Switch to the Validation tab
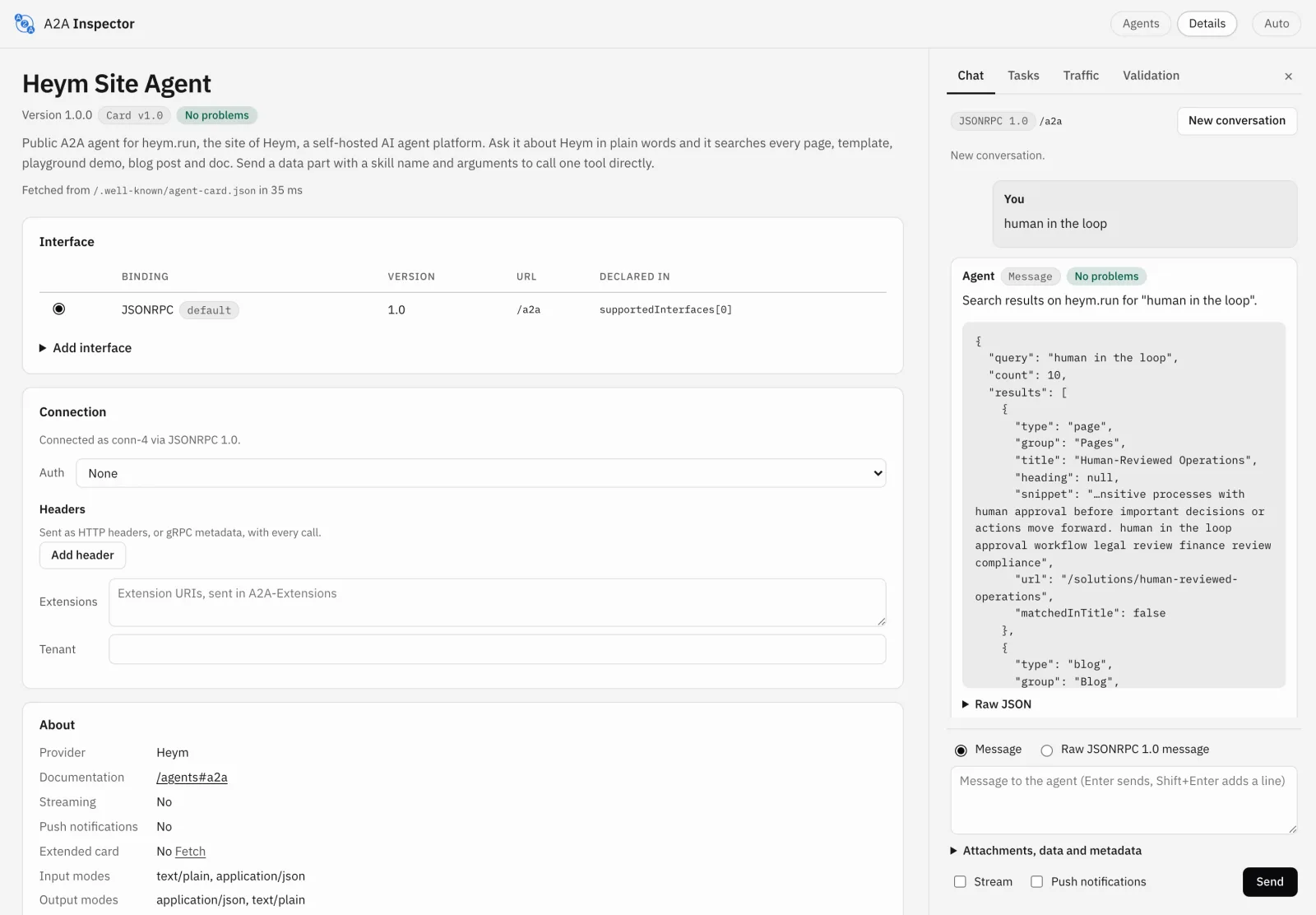The width and height of the screenshot is (1316, 915). tap(1151, 76)
